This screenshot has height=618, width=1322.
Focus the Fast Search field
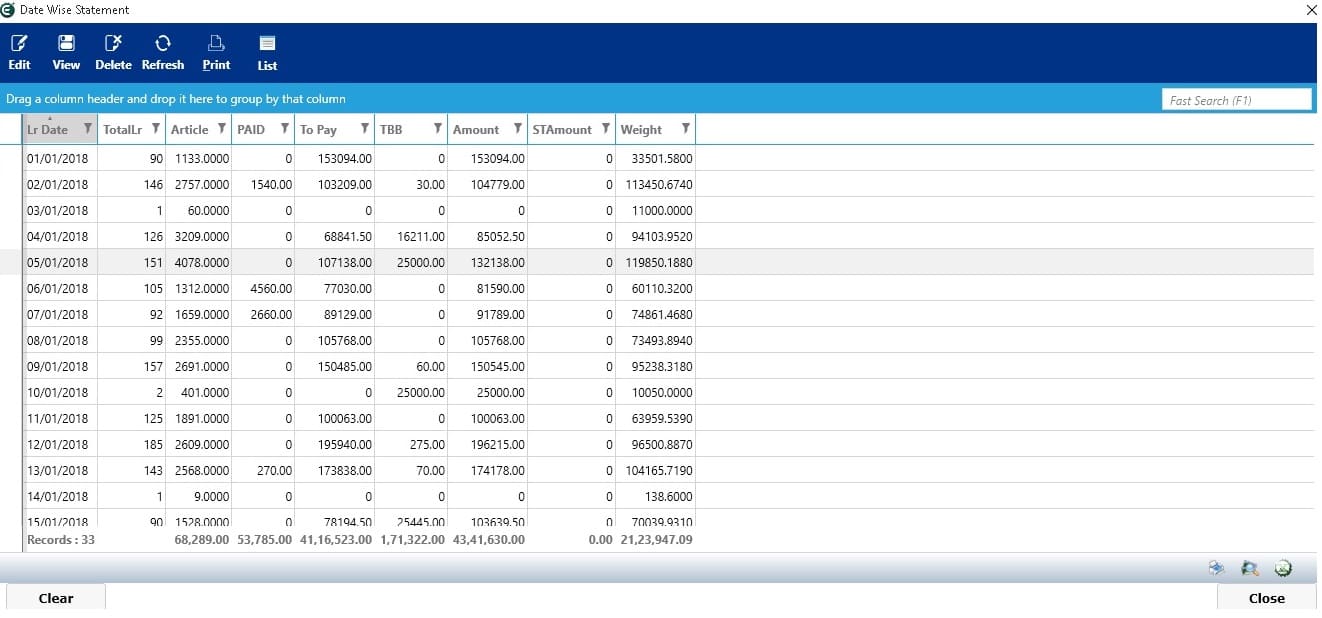coord(1237,100)
